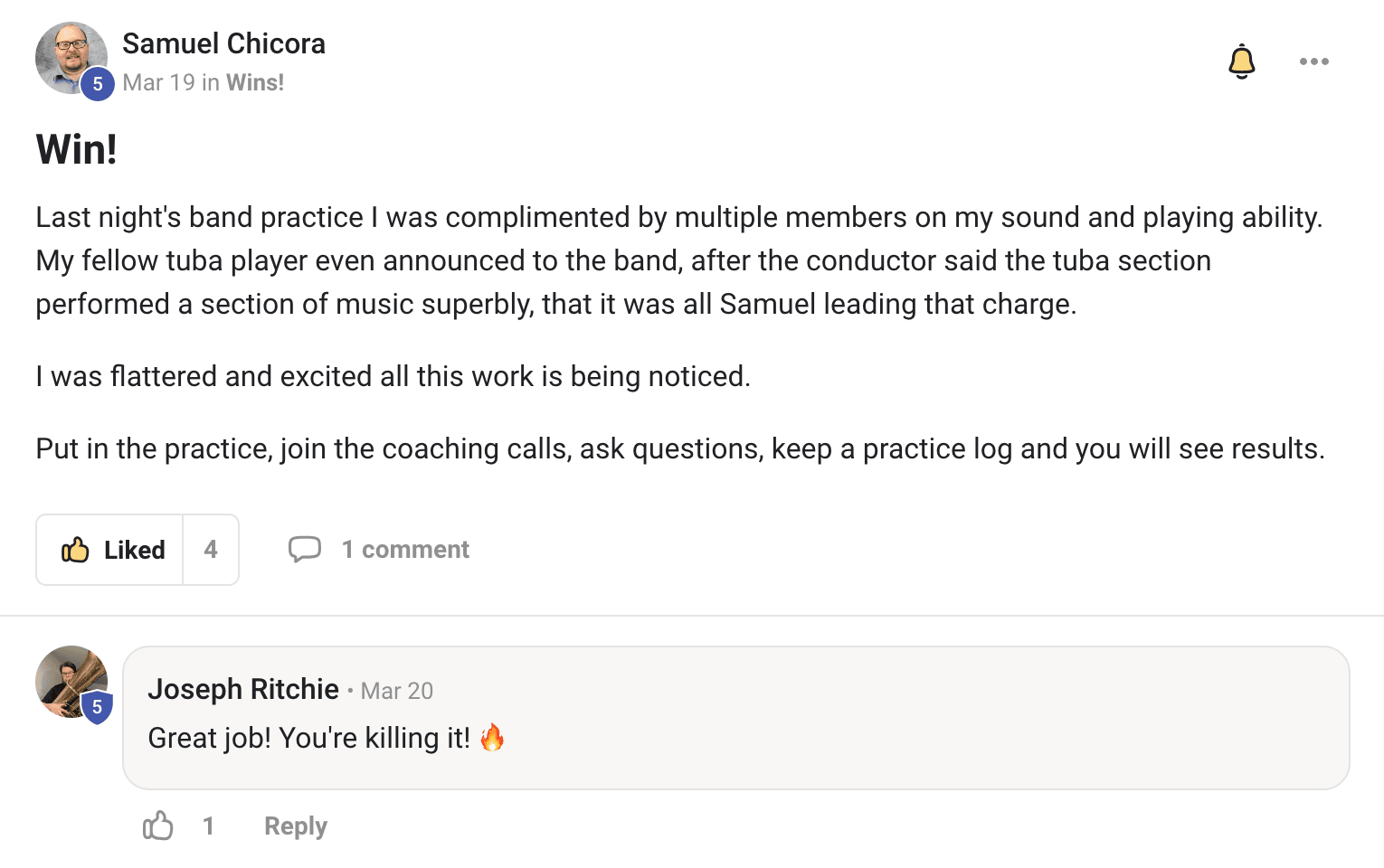Like Joseph Ritchie's comment with thumbs-up icon
The image size is (1384, 868).
point(158,826)
